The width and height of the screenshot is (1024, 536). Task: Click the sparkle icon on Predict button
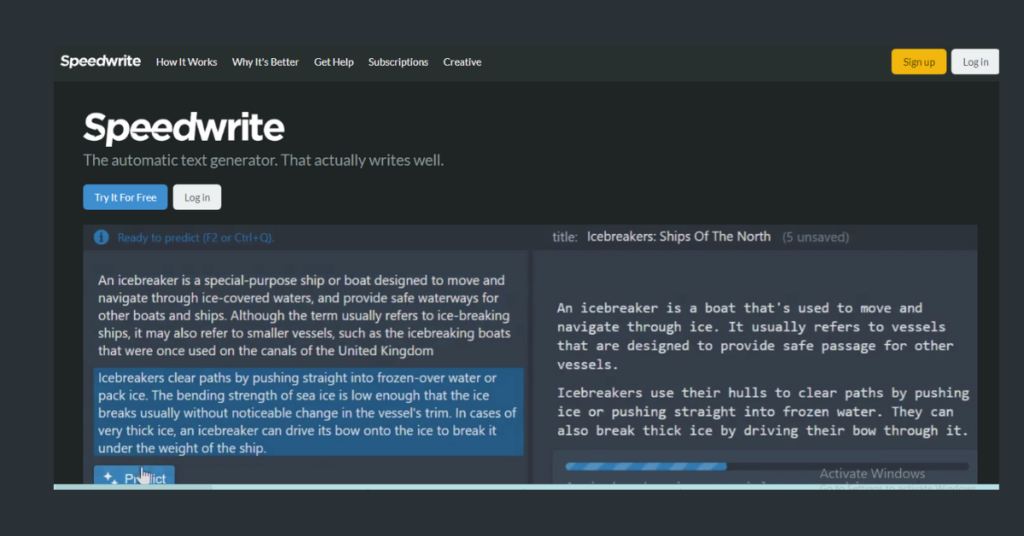pyautogui.click(x=110, y=478)
